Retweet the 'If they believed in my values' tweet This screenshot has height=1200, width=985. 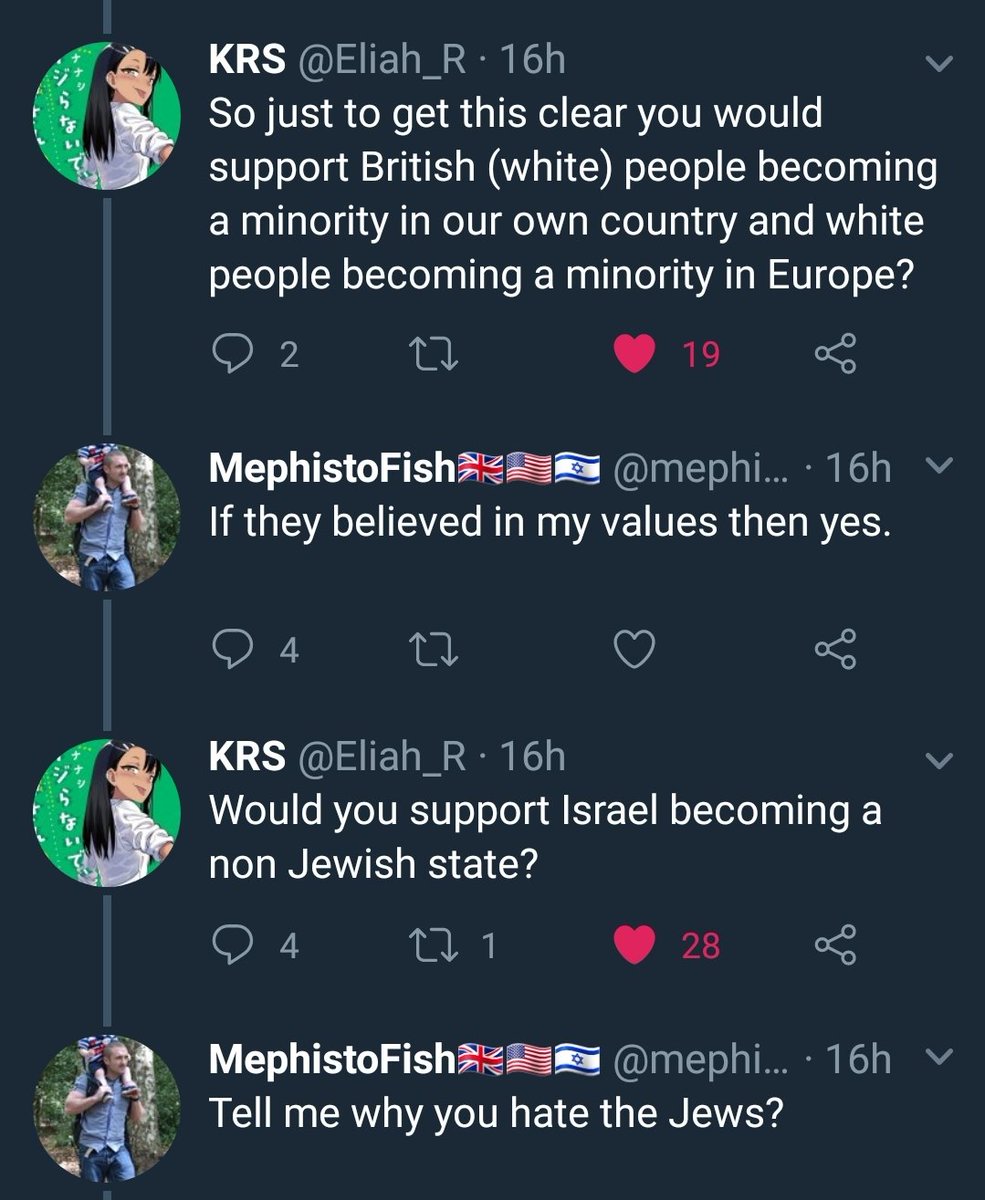click(x=435, y=650)
